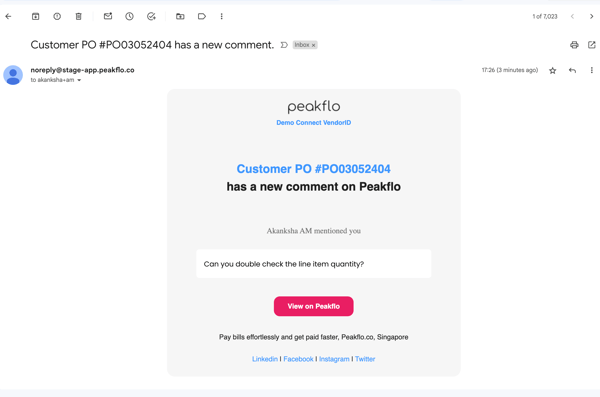Screen dimensions: 600x397
Task: Mark the email as unread
Action: coord(108,16)
